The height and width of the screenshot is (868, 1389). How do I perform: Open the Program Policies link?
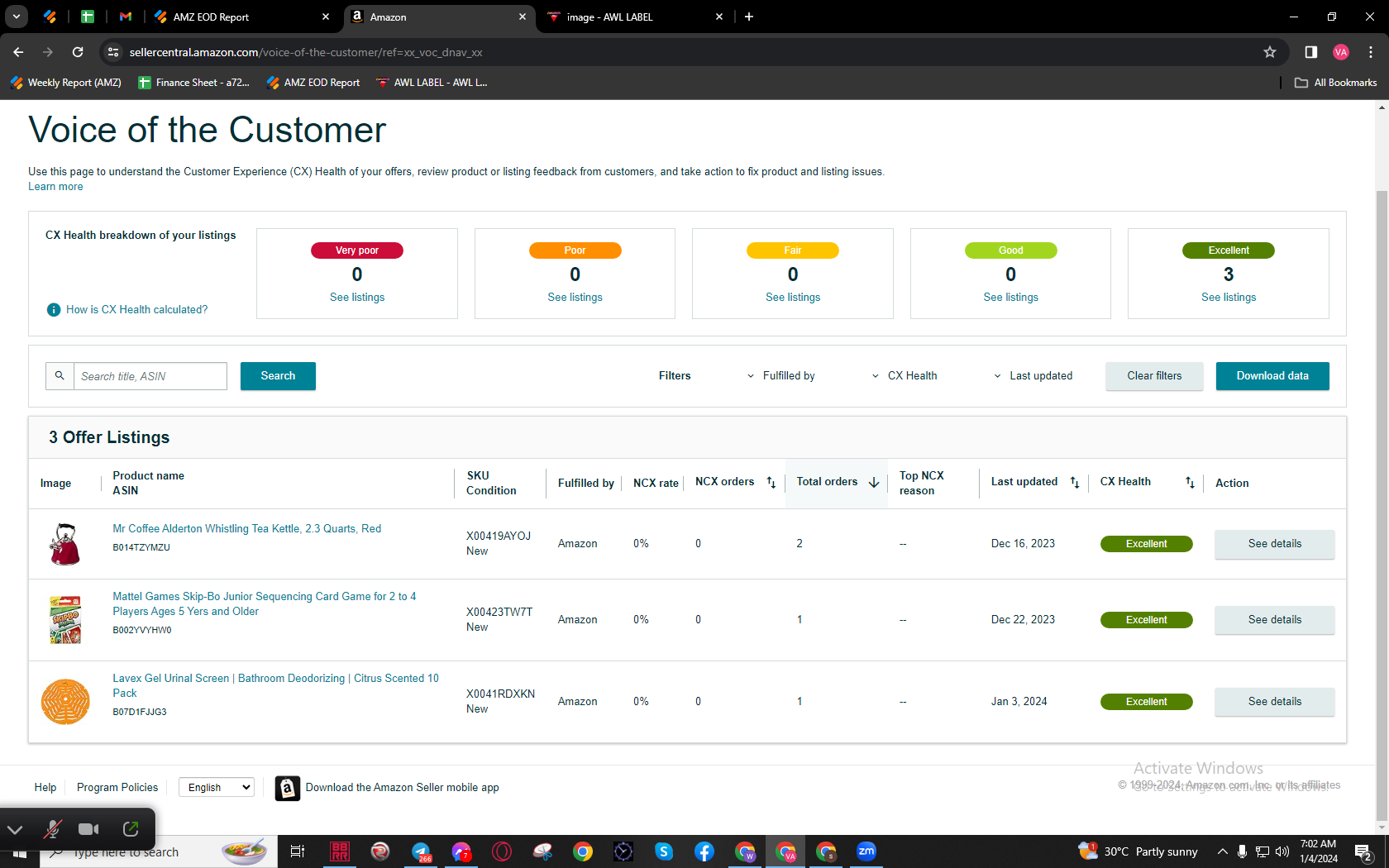tap(117, 788)
